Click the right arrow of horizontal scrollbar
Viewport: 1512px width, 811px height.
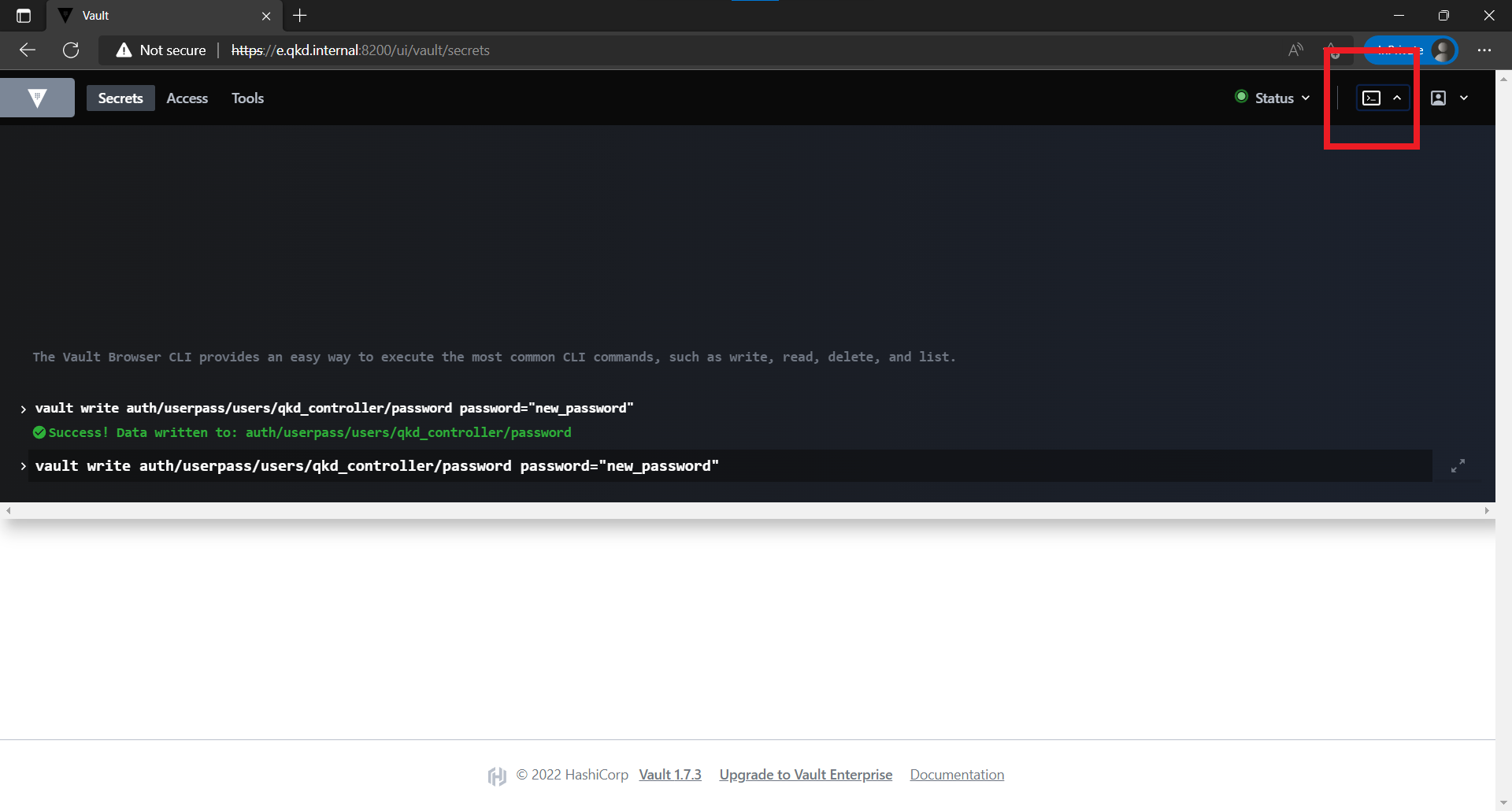1487,511
